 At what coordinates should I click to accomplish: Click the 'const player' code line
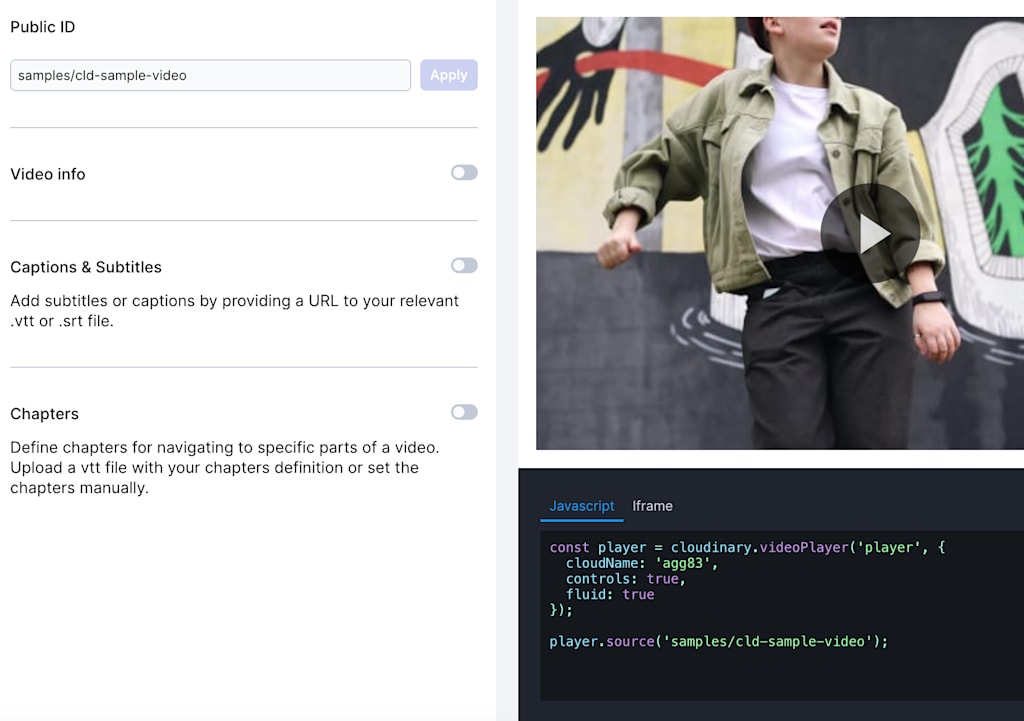point(747,547)
